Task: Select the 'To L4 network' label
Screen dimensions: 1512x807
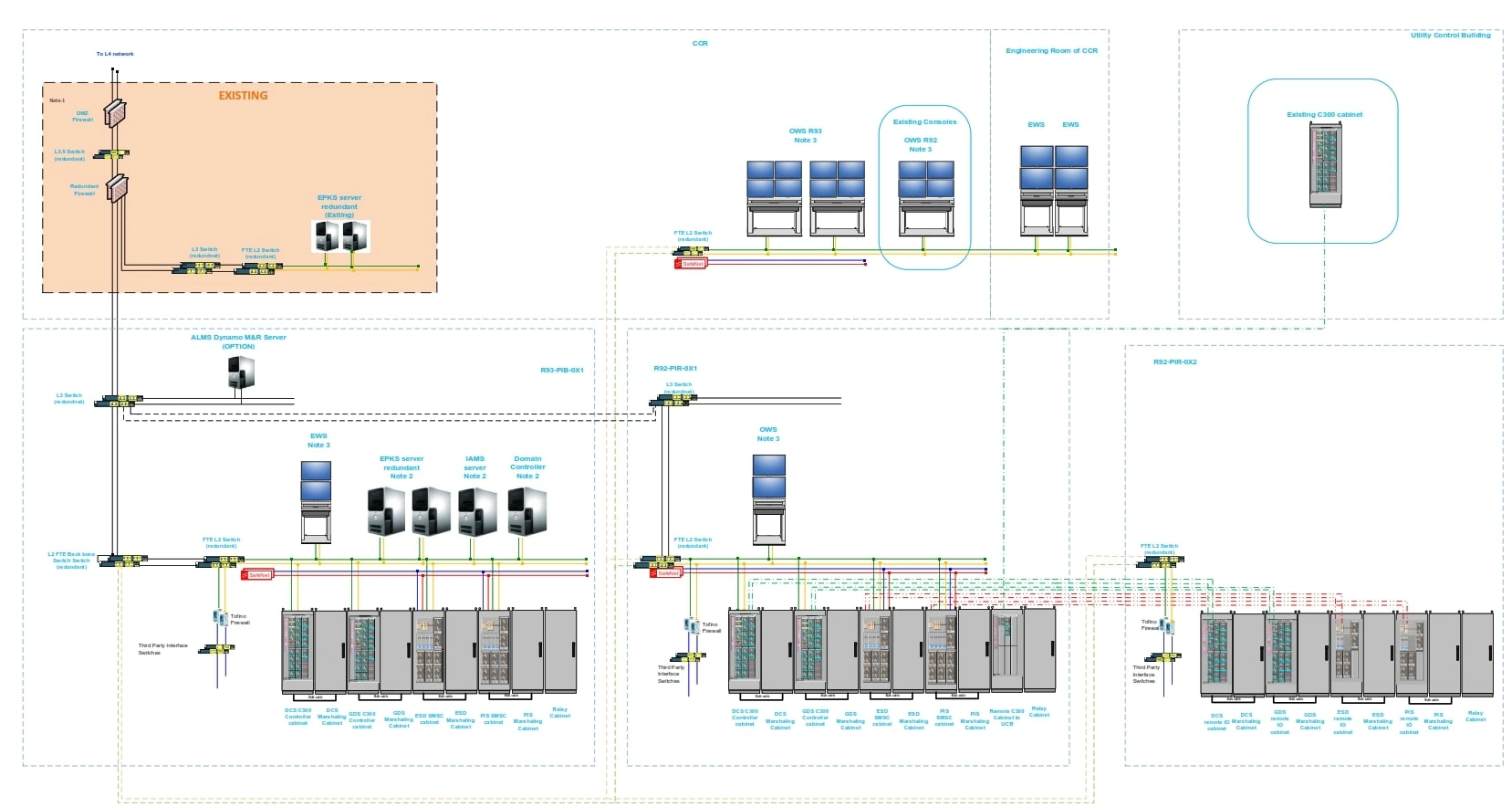Action: click(115, 54)
